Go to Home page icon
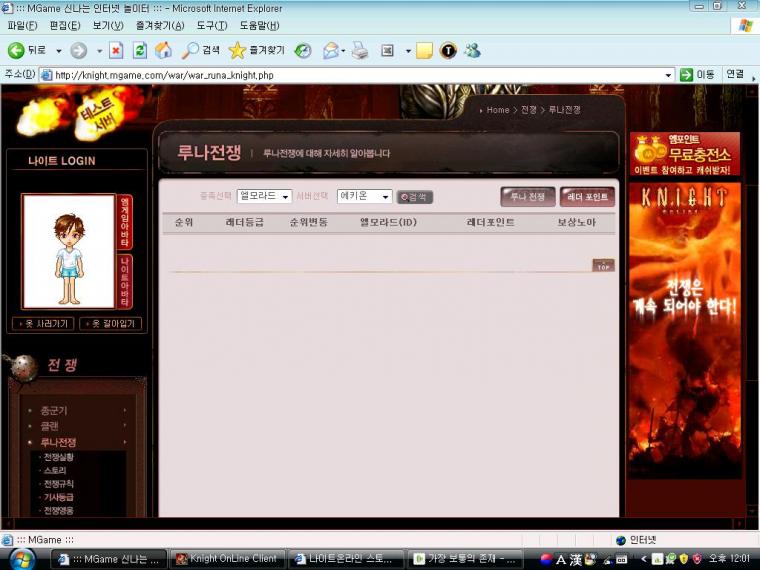This screenshot has width=760, height=570. 163,50
